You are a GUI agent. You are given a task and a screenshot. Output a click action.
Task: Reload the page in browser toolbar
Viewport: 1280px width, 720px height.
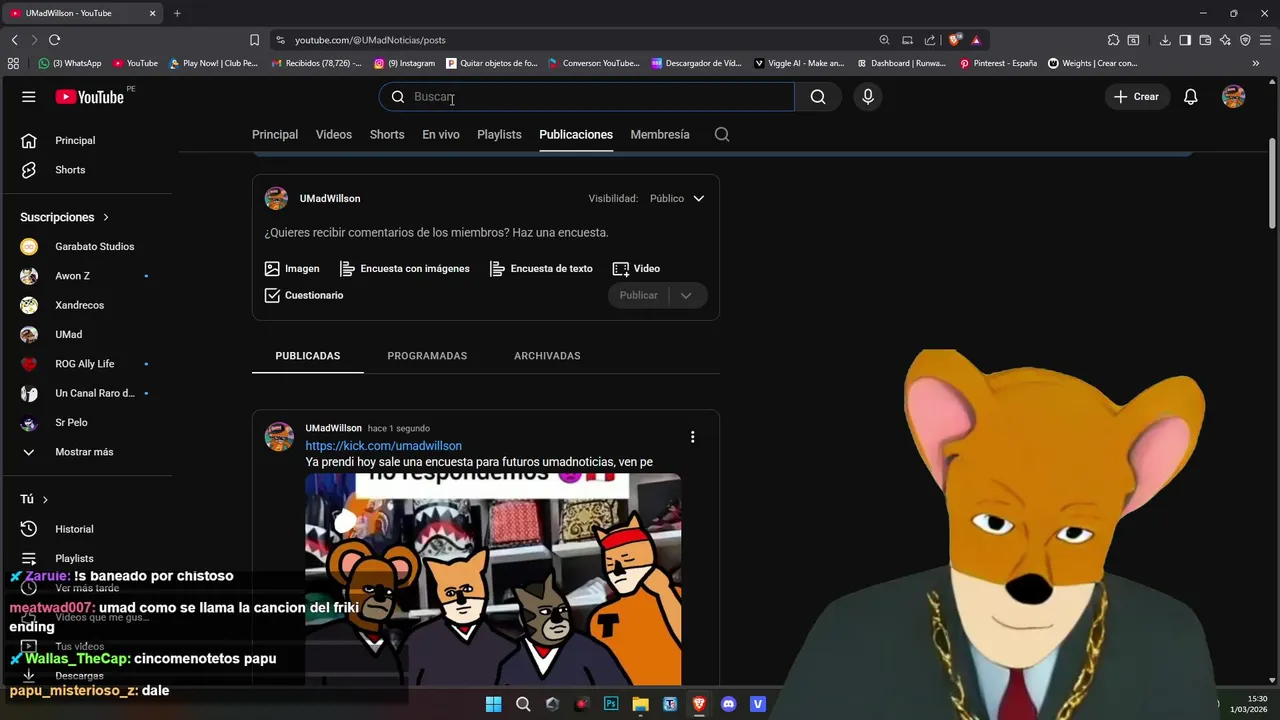pyautogui.click(x=54, y=40)
